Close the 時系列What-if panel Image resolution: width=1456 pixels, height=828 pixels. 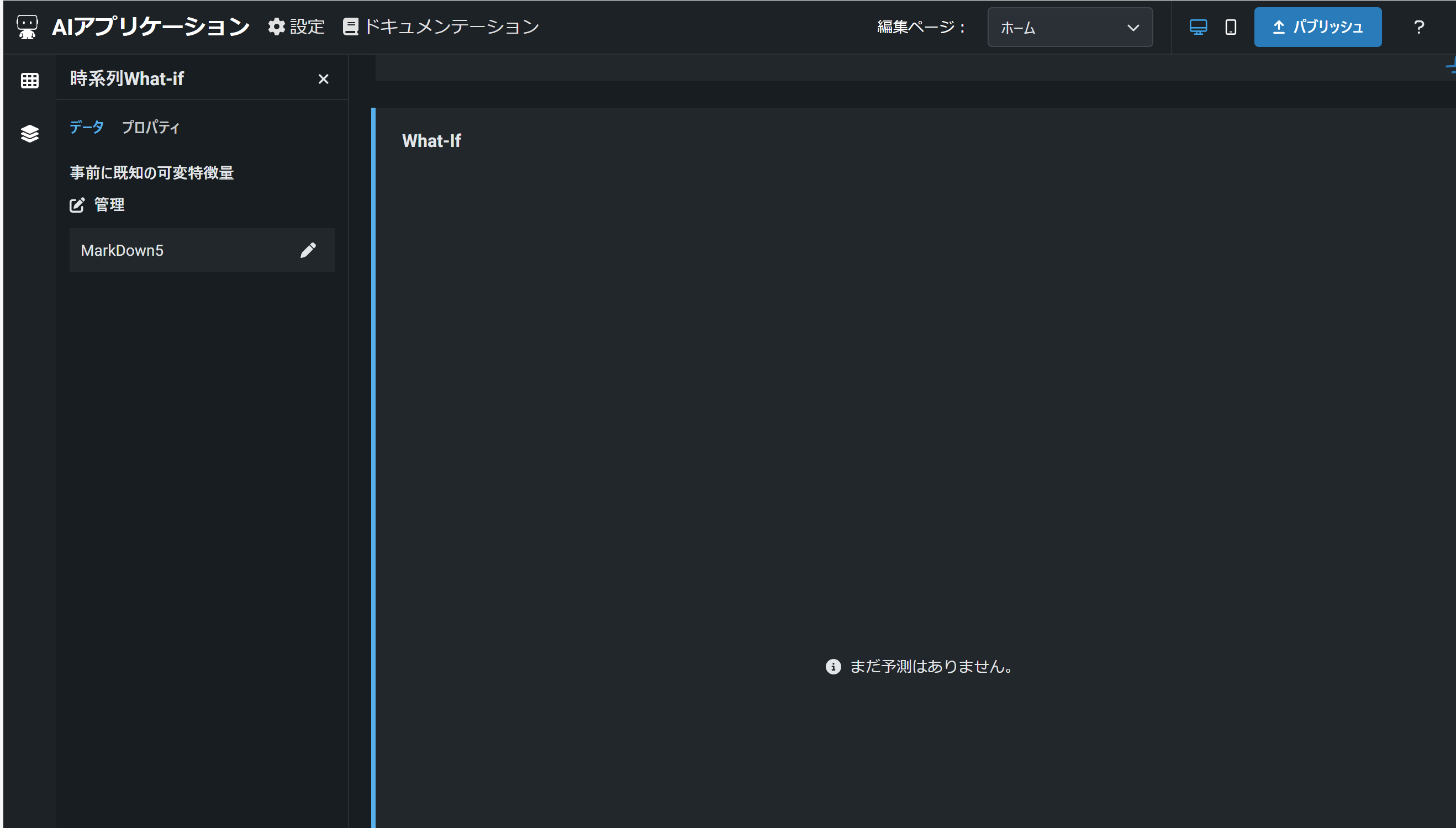(x=323, y=79)
